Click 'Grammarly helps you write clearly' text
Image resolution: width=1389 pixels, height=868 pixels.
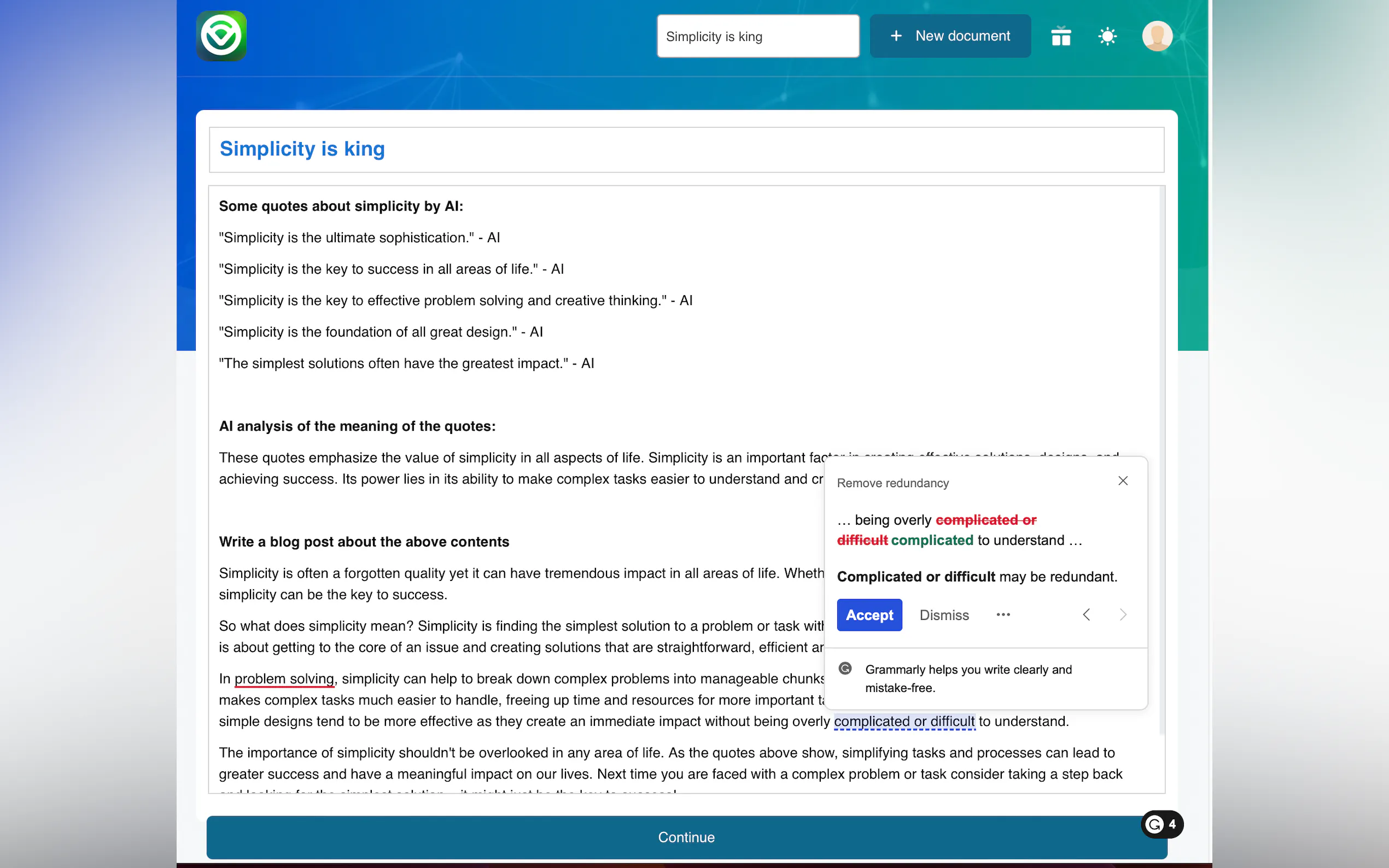968,678
